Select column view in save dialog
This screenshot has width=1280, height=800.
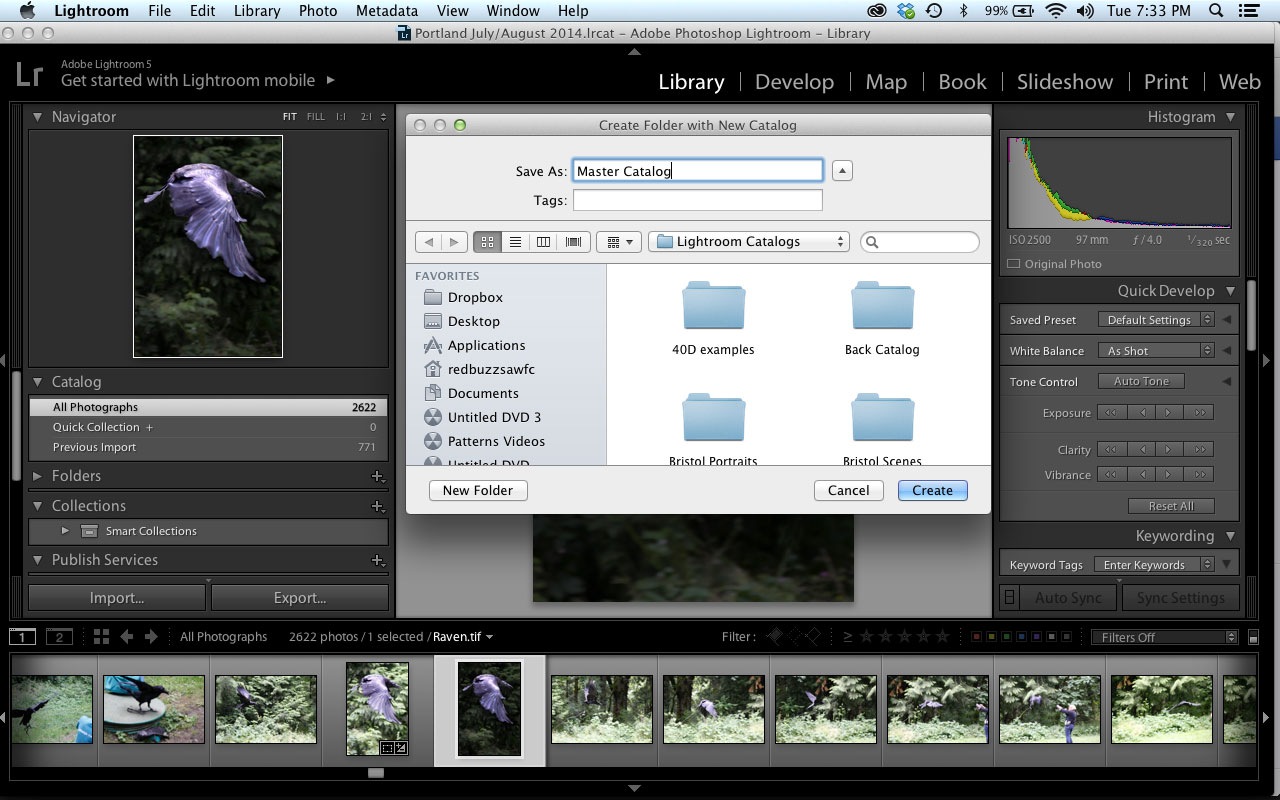543,242
